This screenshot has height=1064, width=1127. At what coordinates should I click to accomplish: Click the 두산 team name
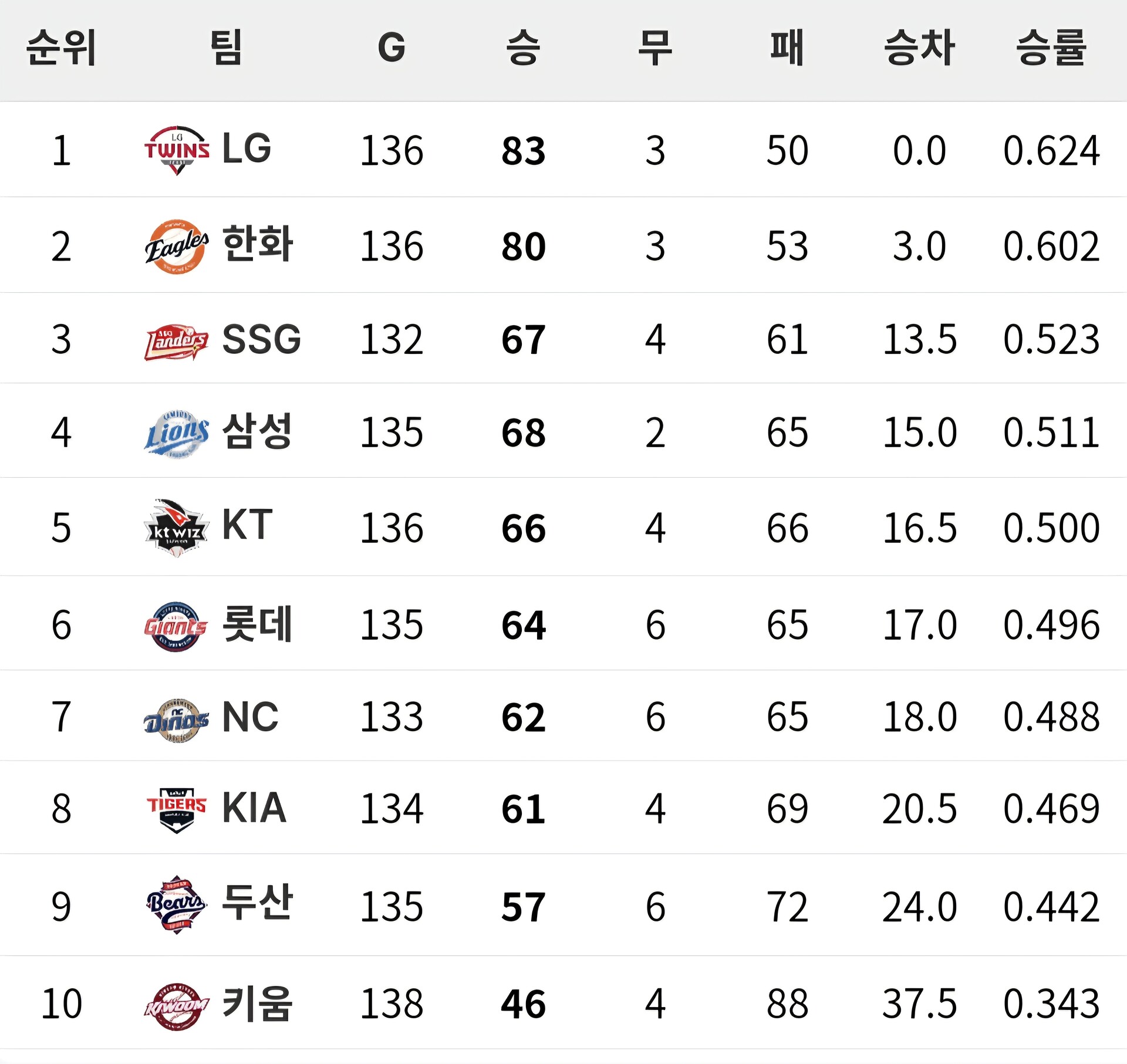(258, 903)
